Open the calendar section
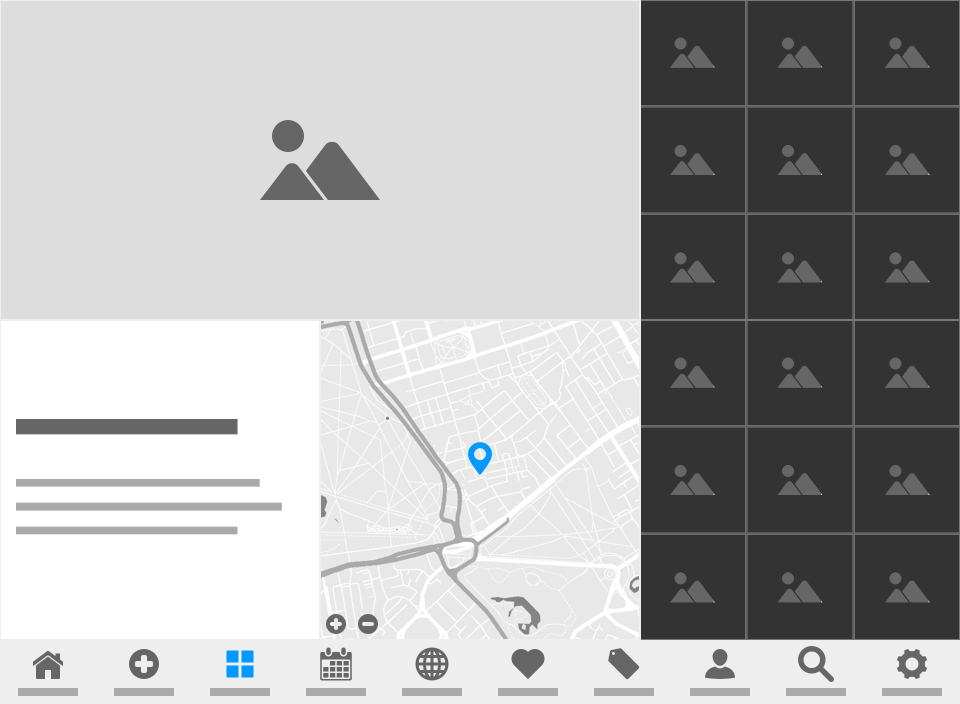 335,663
